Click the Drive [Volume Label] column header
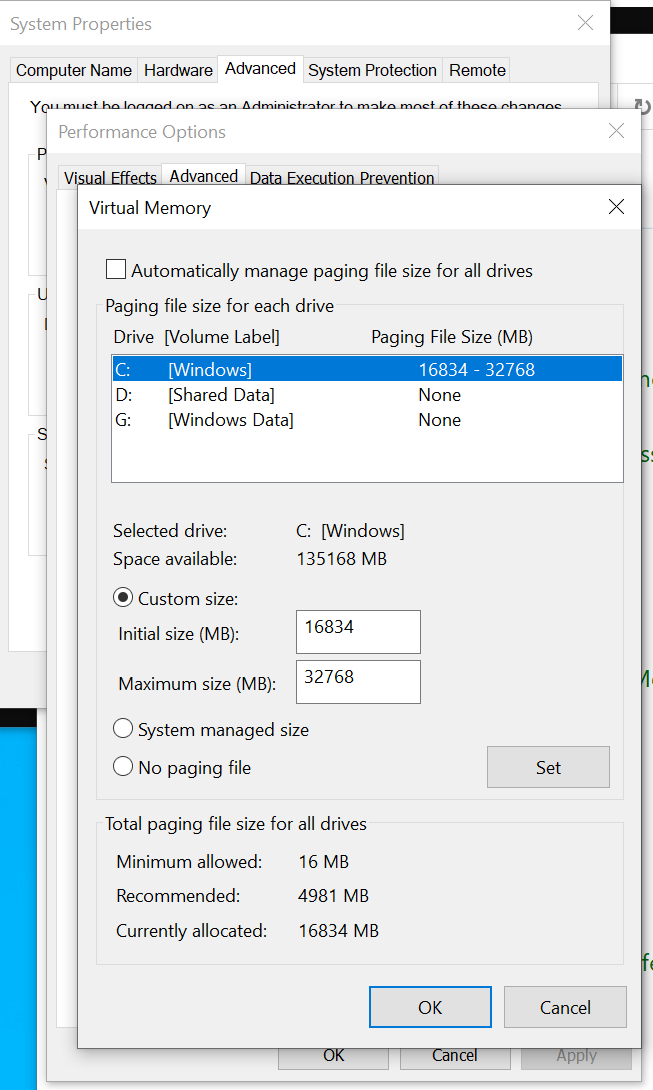Screen dimensions: 653x1090 tap(196, 336)
